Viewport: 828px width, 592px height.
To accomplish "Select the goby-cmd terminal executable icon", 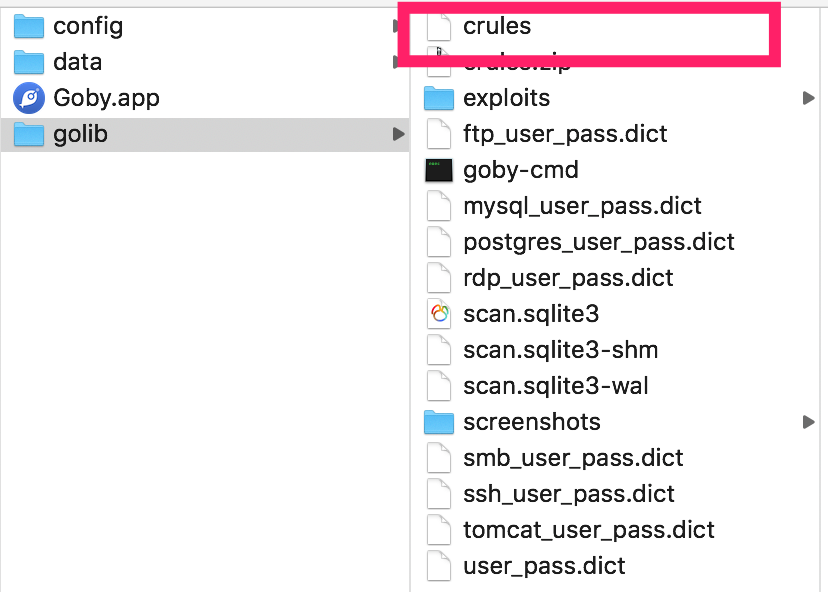I will [x=439, y=171].
